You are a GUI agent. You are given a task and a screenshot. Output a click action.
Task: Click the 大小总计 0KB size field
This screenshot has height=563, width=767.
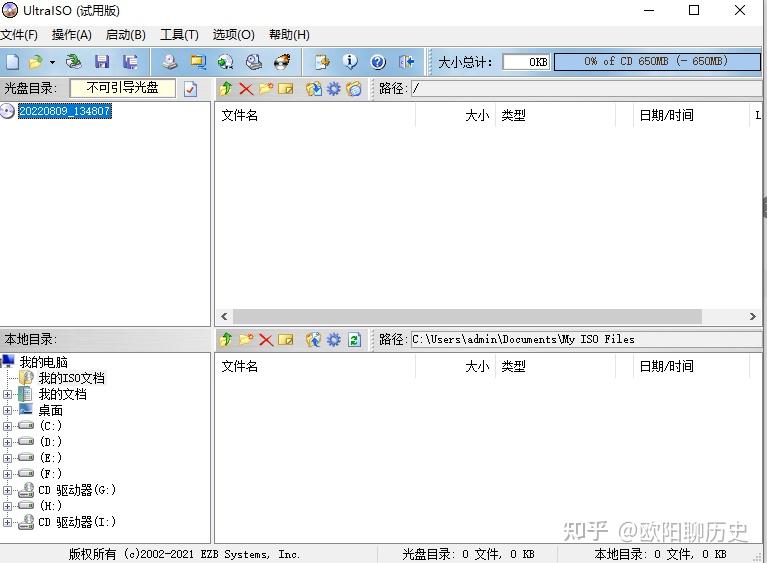[x=526, y=62]
